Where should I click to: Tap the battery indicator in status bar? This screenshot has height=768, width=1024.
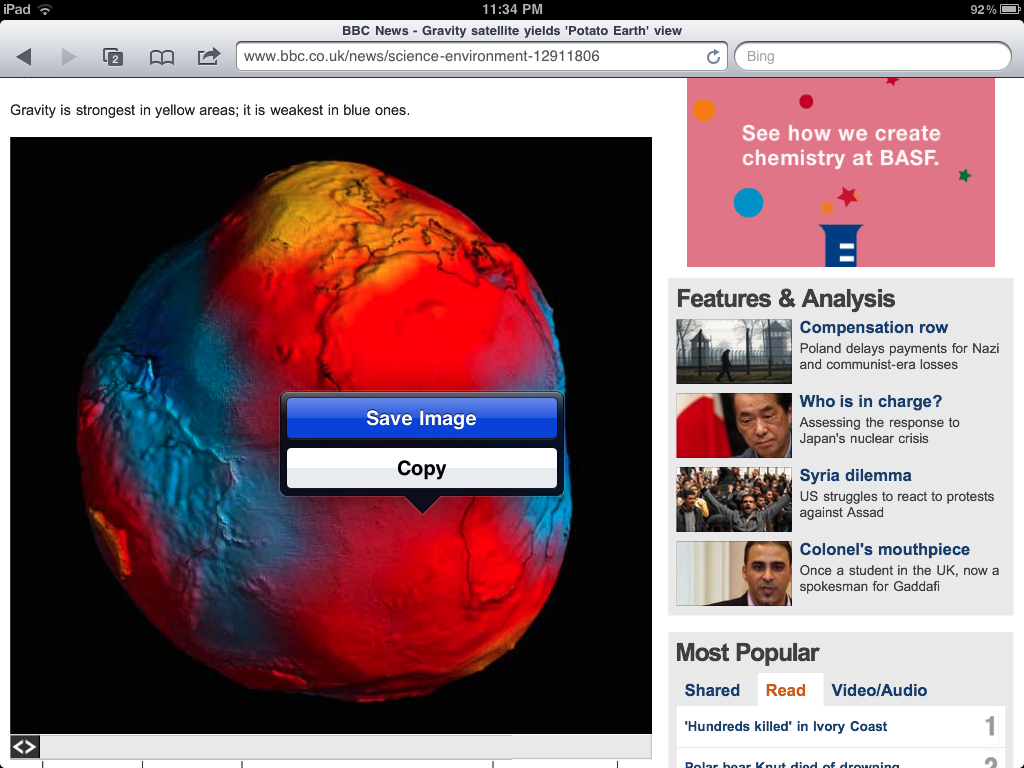pos(1007,9)
